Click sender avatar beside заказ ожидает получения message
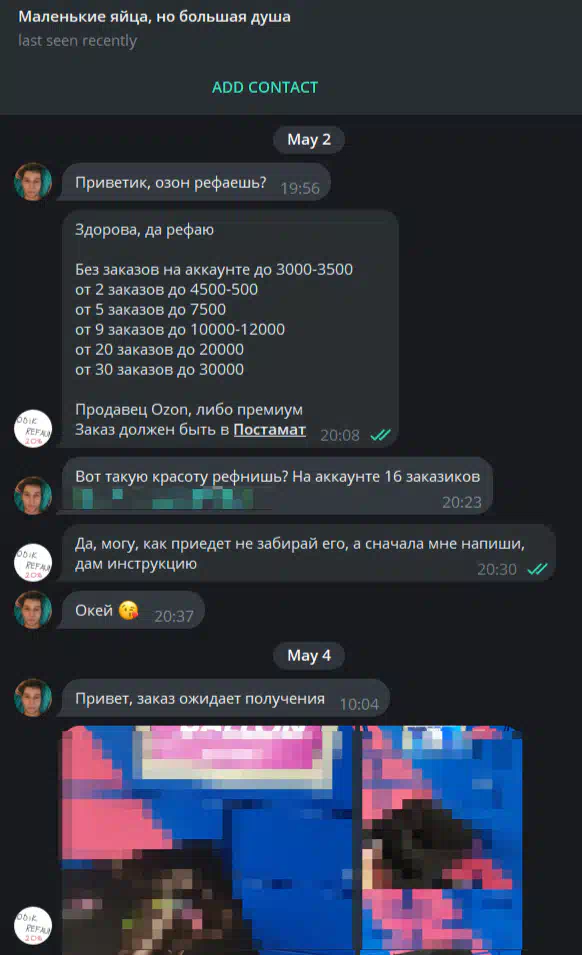The width and height of the screenshot is (582, 955). [x=33, y=697]
